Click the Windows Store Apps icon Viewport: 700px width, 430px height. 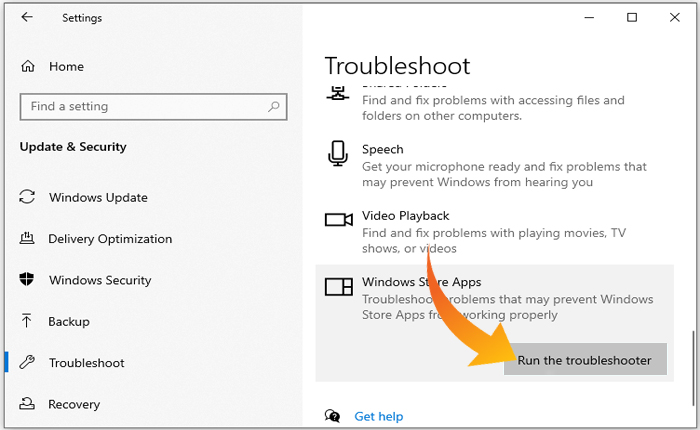click(x=339, y=287)
